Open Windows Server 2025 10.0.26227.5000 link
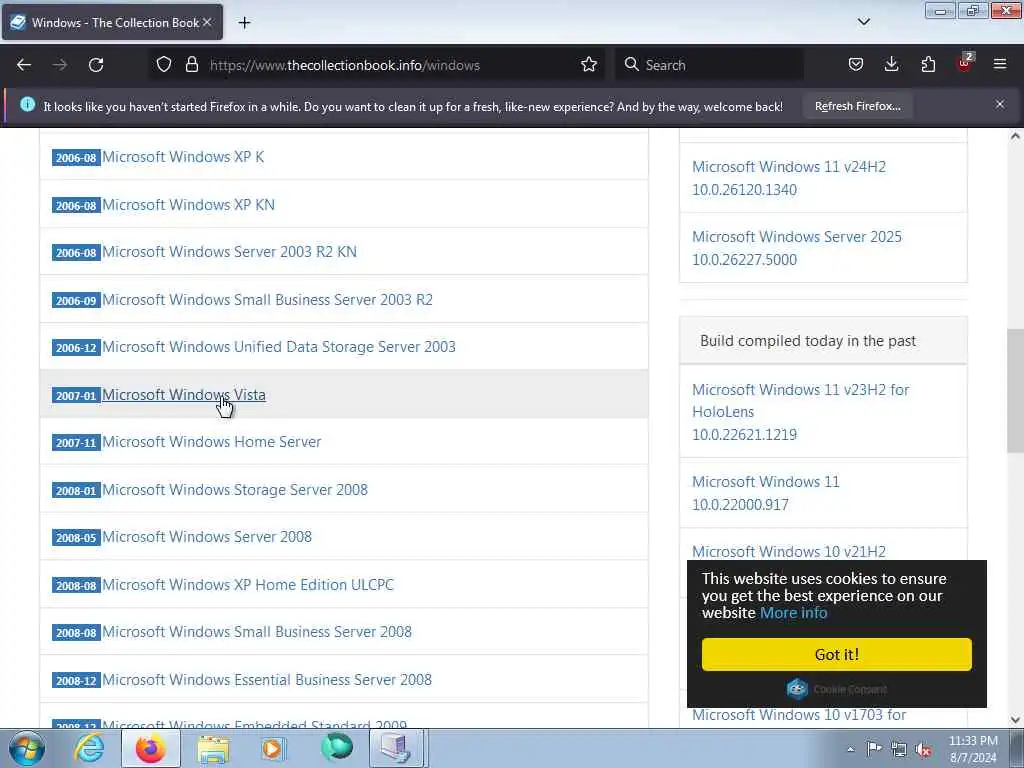 pos(797,248)
